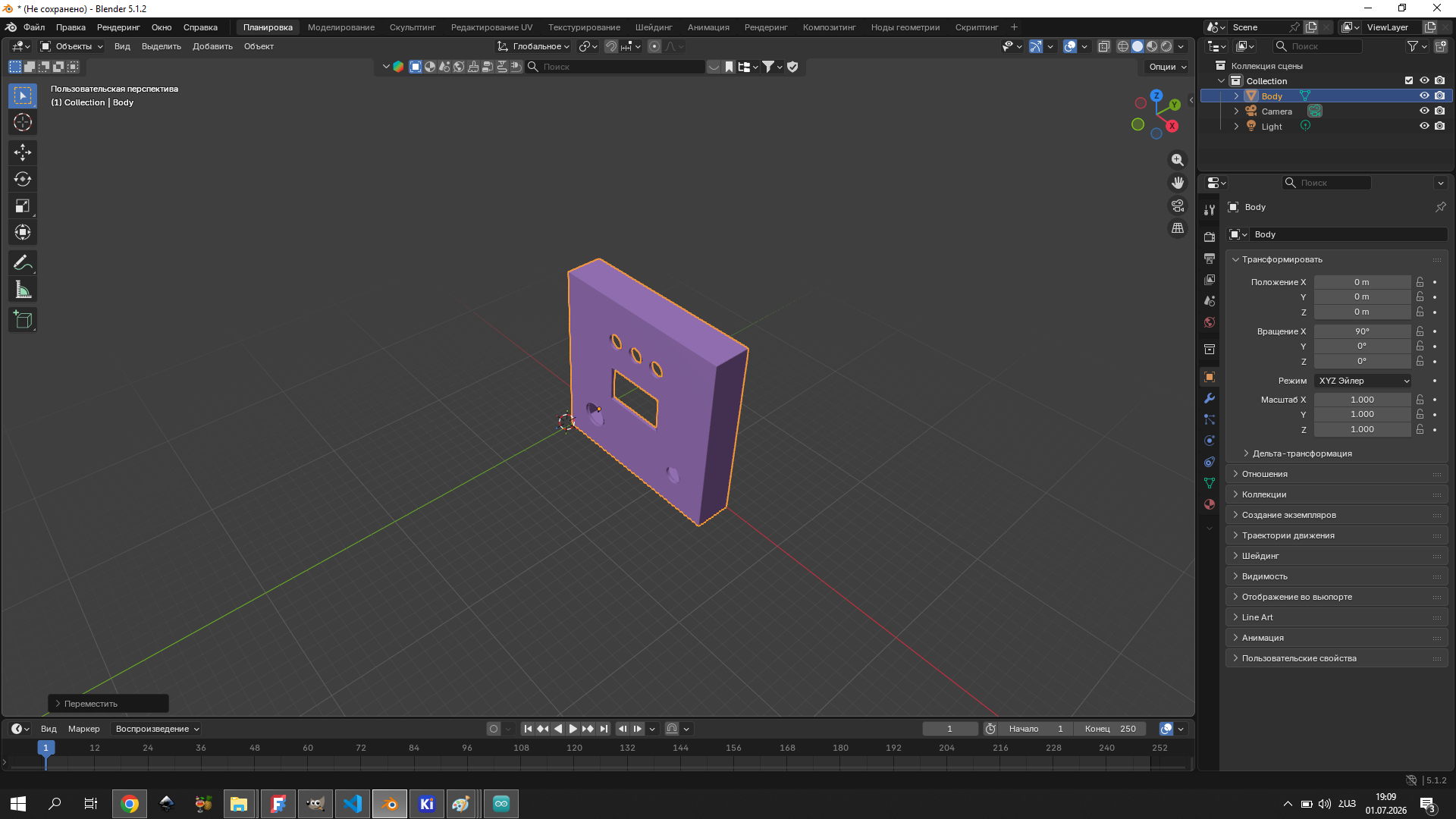Open the Modifiers wrench properties tab
Screen dimensions: 1456x819
click(1210, 398)
